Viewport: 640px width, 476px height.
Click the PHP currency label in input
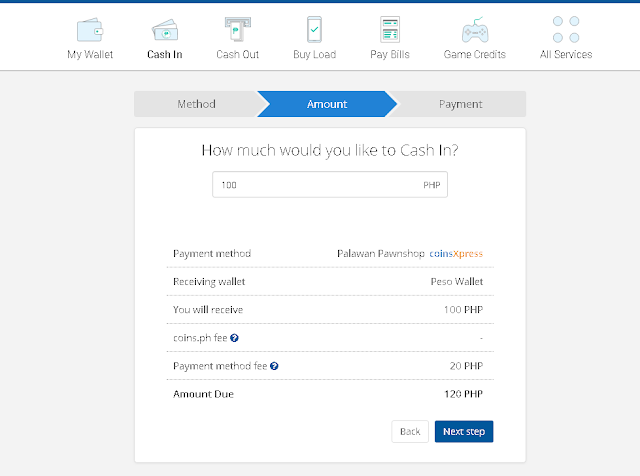tap(431, 186)
